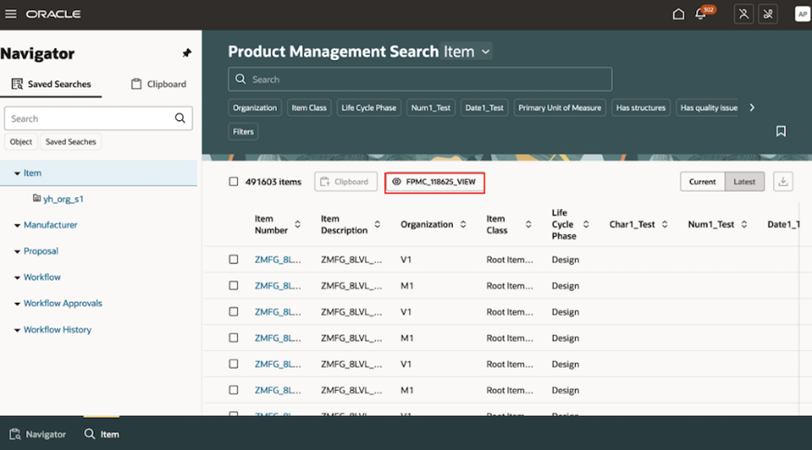The height and width of the screenshot is (450, 812).
Task: Open notifications bell icon
Action: [701, 14]
